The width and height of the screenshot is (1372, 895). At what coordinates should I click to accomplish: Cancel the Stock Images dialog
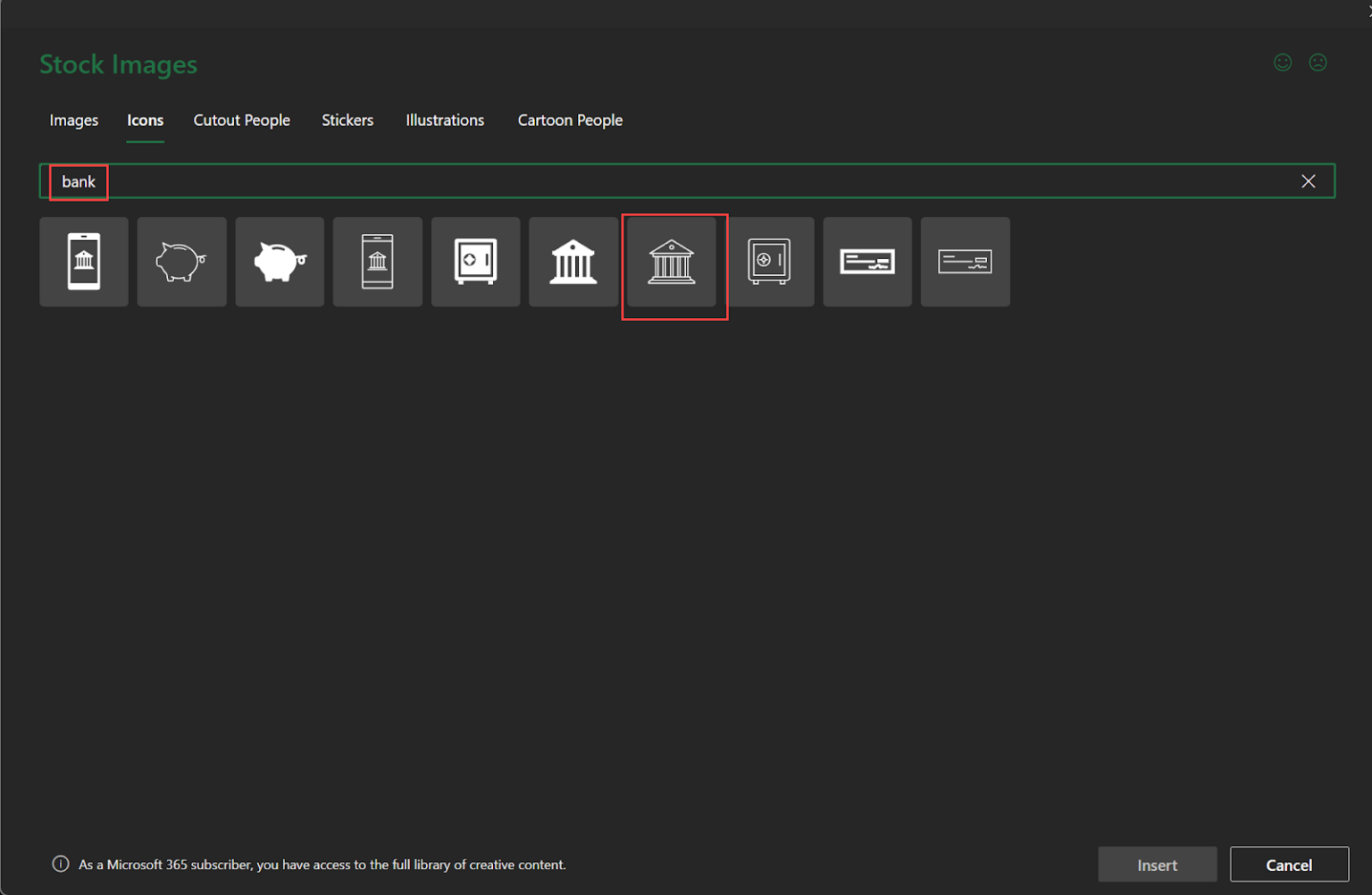tap(1289, 865)
